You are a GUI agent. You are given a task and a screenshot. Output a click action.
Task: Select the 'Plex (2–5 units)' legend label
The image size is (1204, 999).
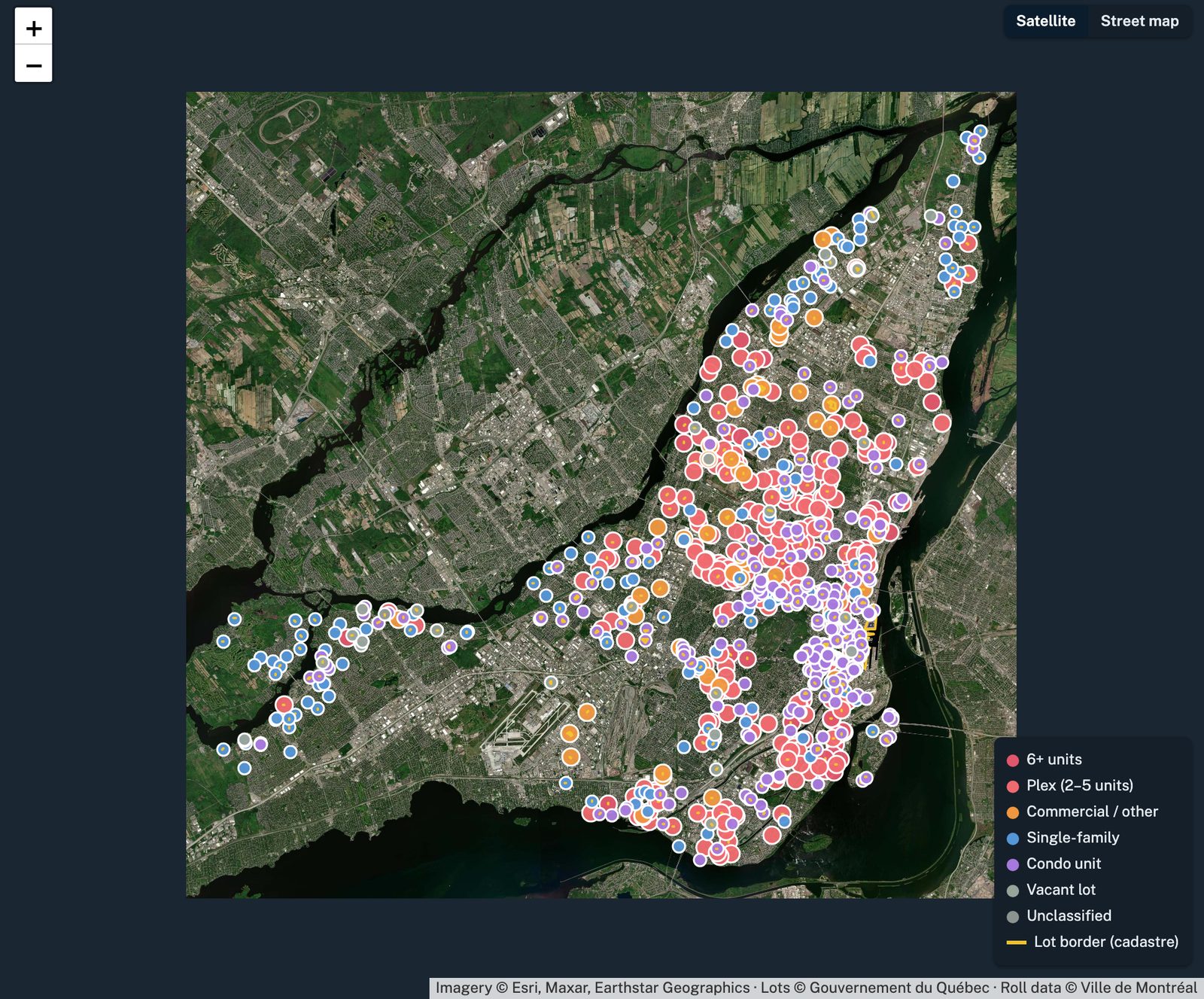(1080, 785)
